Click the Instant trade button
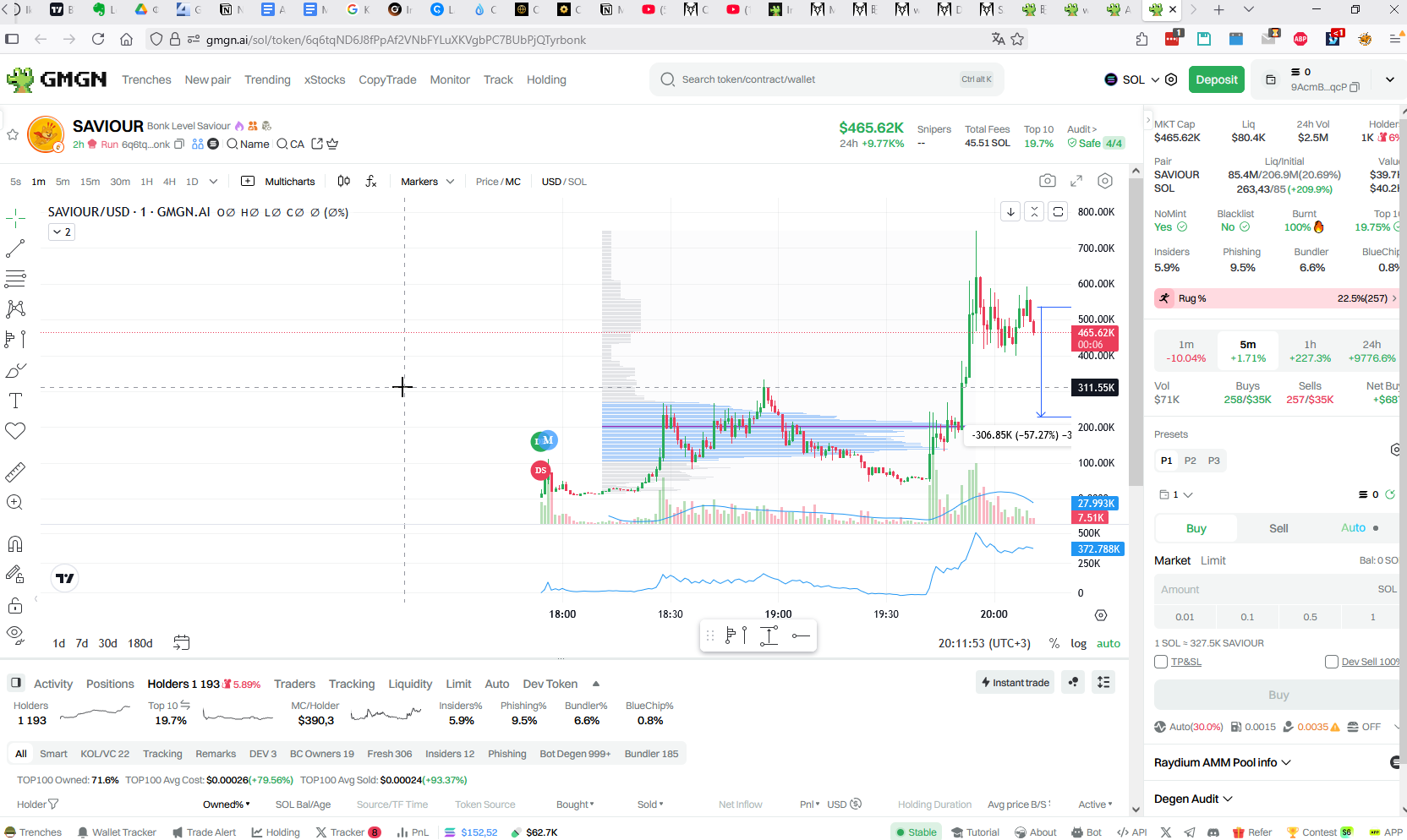Screen dimensions: 1407x840 (1016, 683)
